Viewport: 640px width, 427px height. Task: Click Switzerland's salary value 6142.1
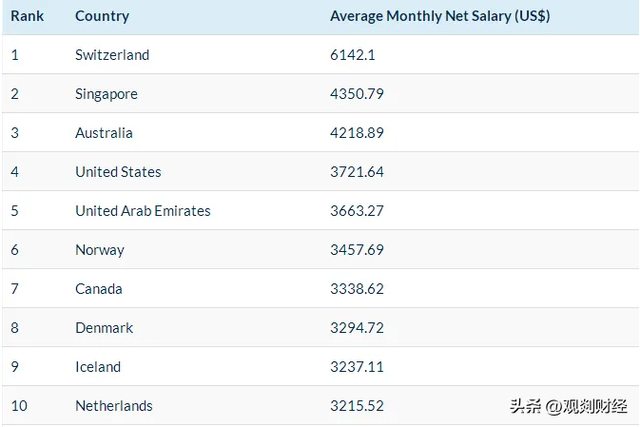pos(353,55)
